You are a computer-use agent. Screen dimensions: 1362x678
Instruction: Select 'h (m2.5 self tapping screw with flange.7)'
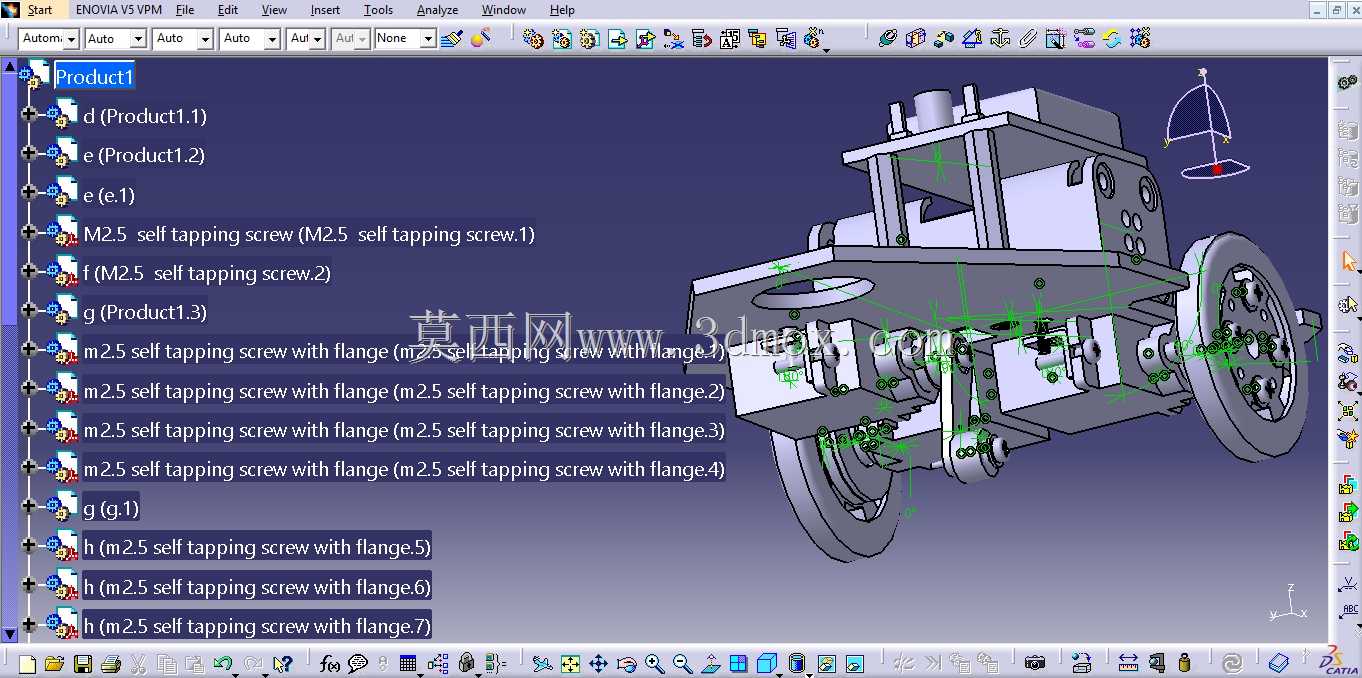pyautogui.click(x=257, y=626)
